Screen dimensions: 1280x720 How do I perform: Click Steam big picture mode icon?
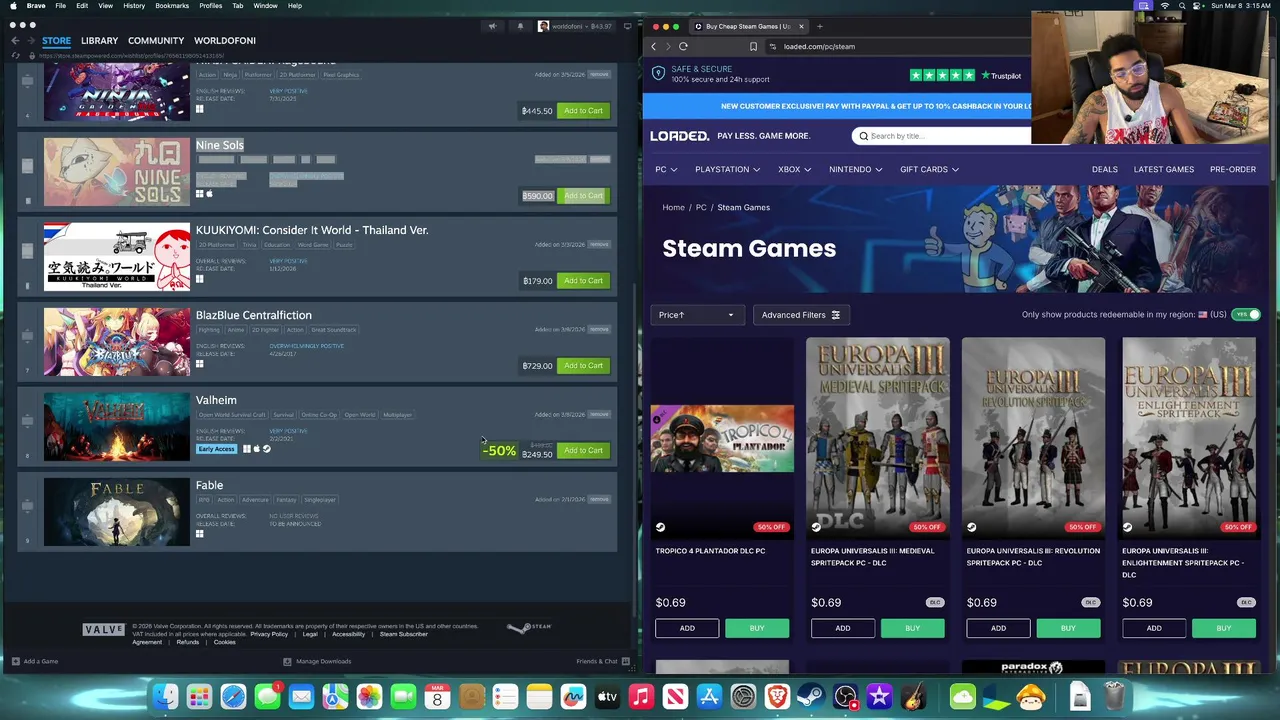tap(627, 26)
